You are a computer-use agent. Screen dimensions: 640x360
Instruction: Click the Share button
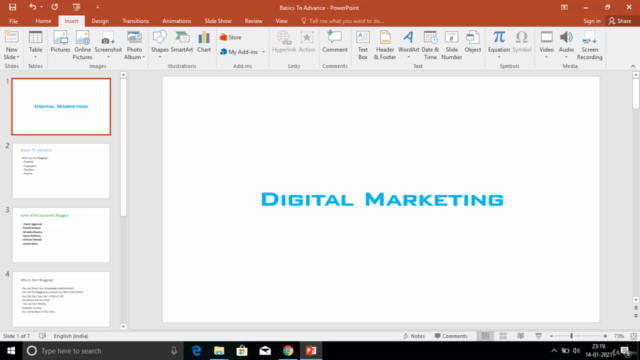[620, 21]
